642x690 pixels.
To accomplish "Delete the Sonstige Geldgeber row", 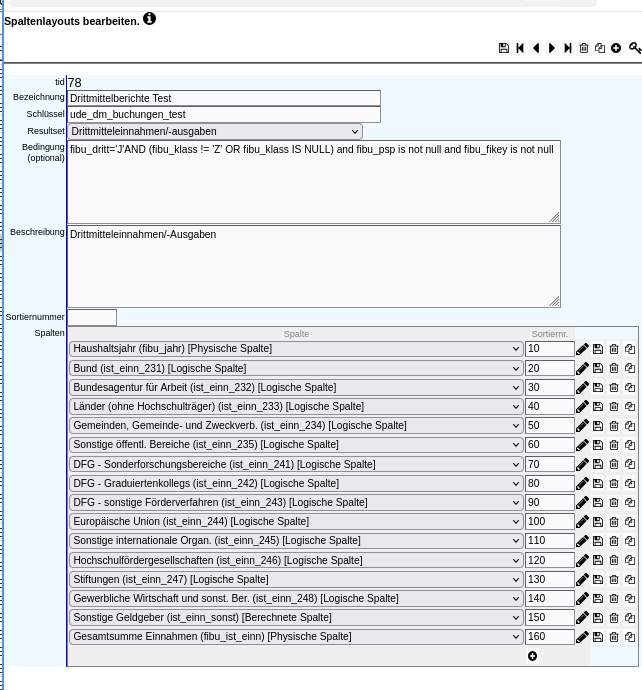I will [614, 618].
